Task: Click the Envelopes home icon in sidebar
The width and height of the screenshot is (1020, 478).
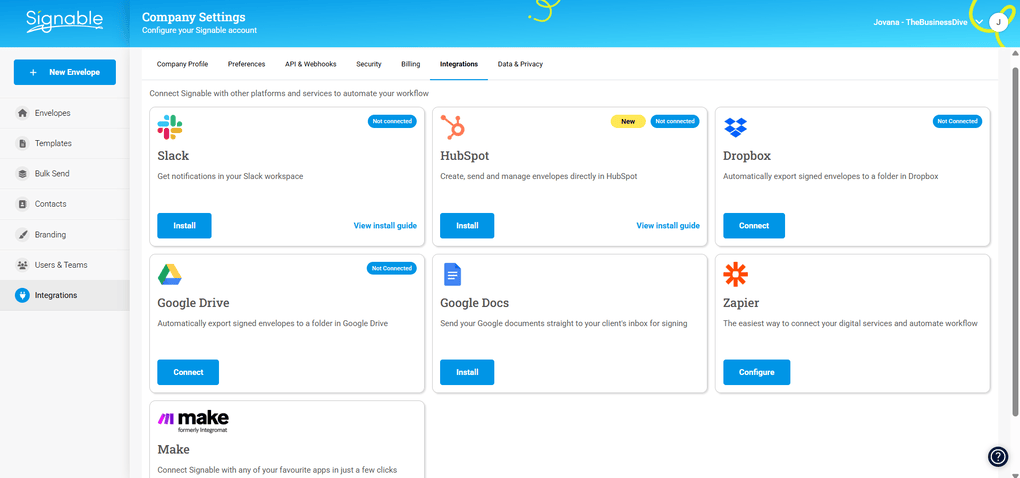Action: (x=22, y=113)
